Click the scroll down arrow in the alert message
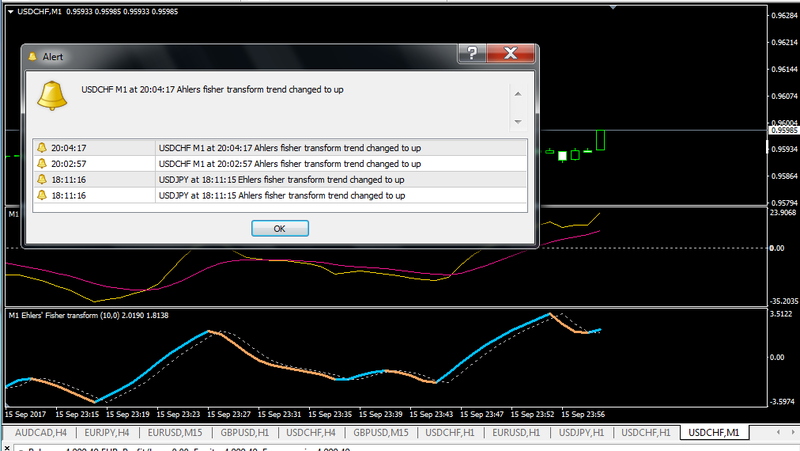 click(x=518, y=121)
